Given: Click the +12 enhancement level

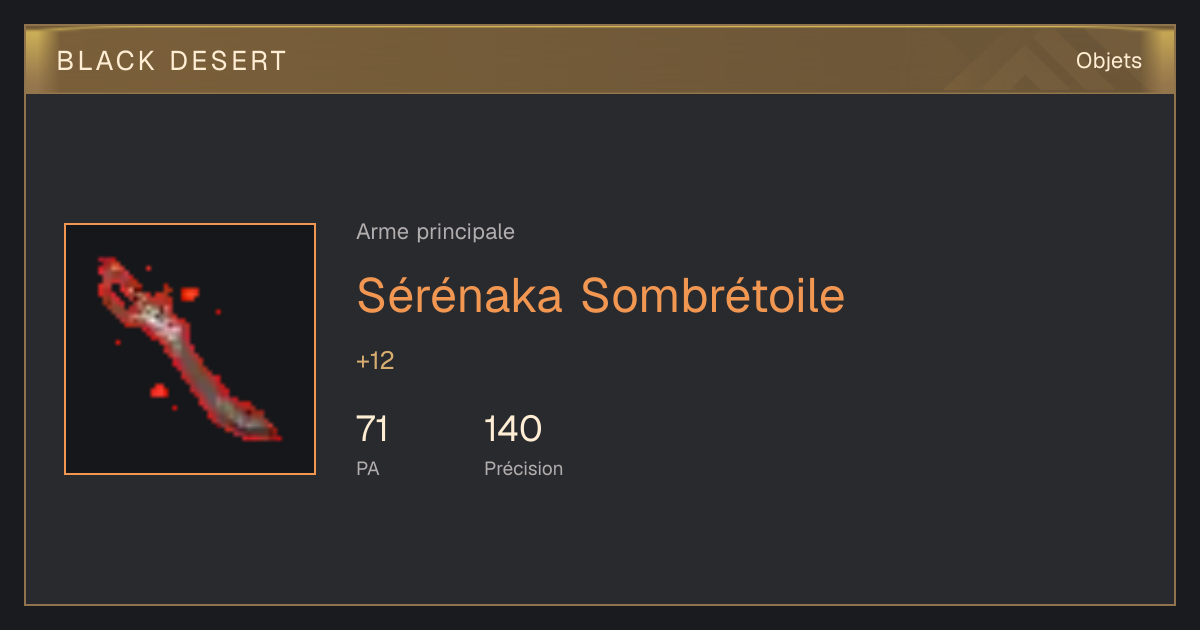Looking at the screenshot, I should 375,361.
